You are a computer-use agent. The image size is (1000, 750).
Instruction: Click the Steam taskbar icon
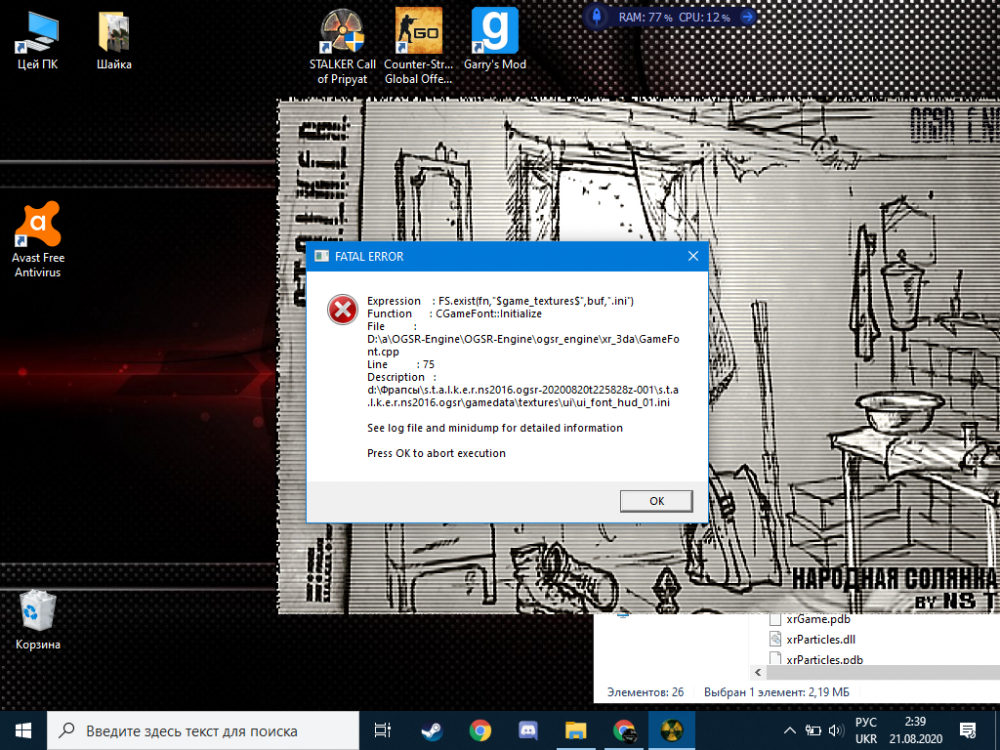click(432, 730)
